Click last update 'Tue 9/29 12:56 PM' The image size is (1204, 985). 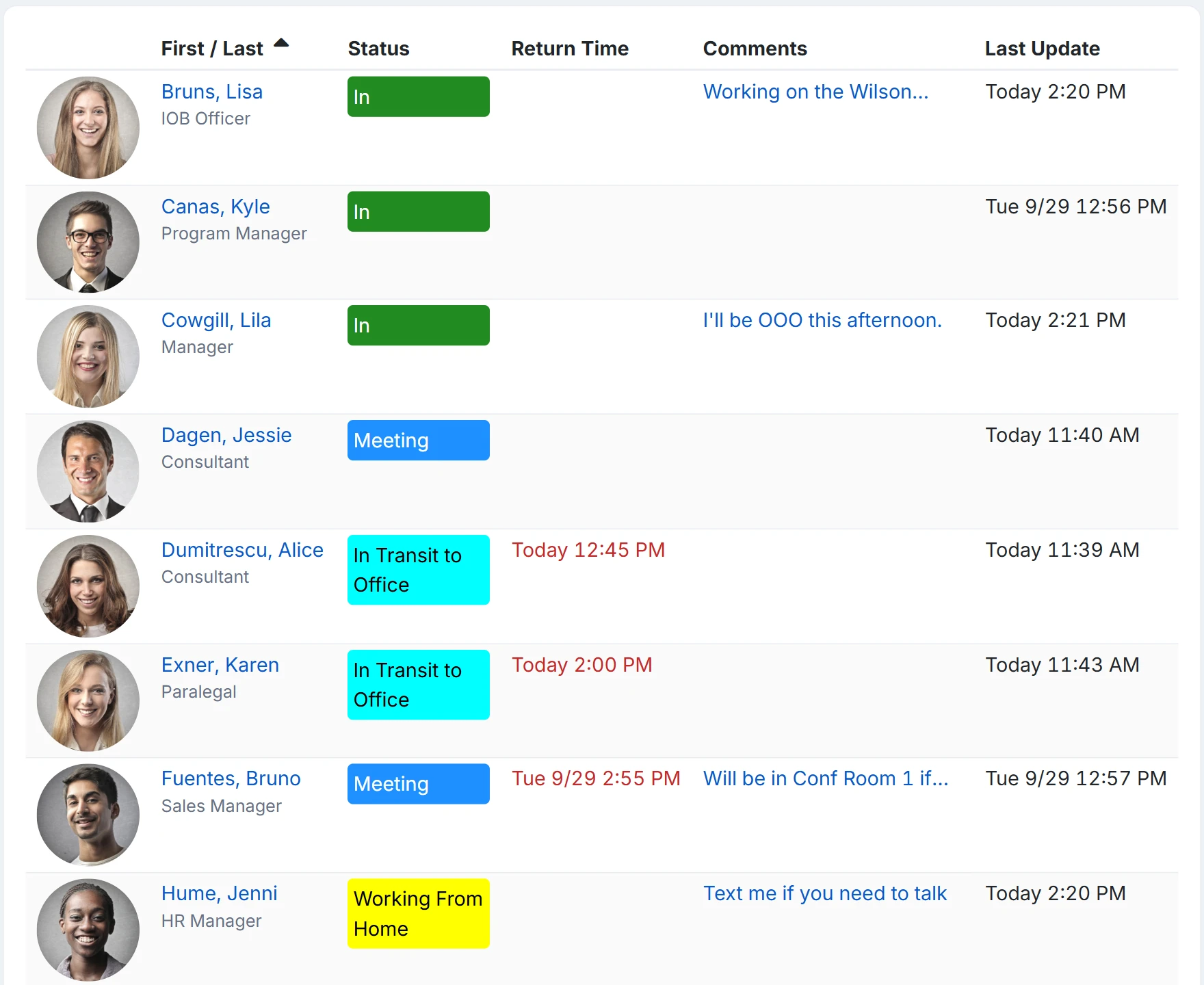click(1076, 207)
